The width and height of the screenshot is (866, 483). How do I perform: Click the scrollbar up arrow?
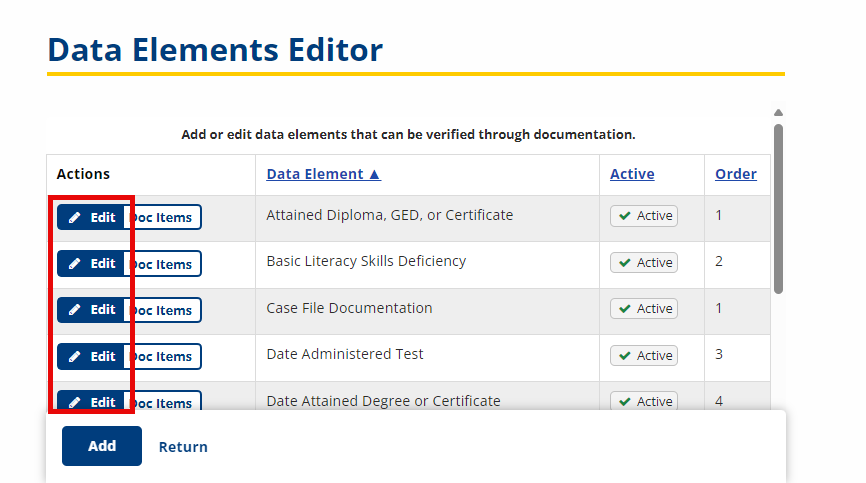click(x=778, y=113)
